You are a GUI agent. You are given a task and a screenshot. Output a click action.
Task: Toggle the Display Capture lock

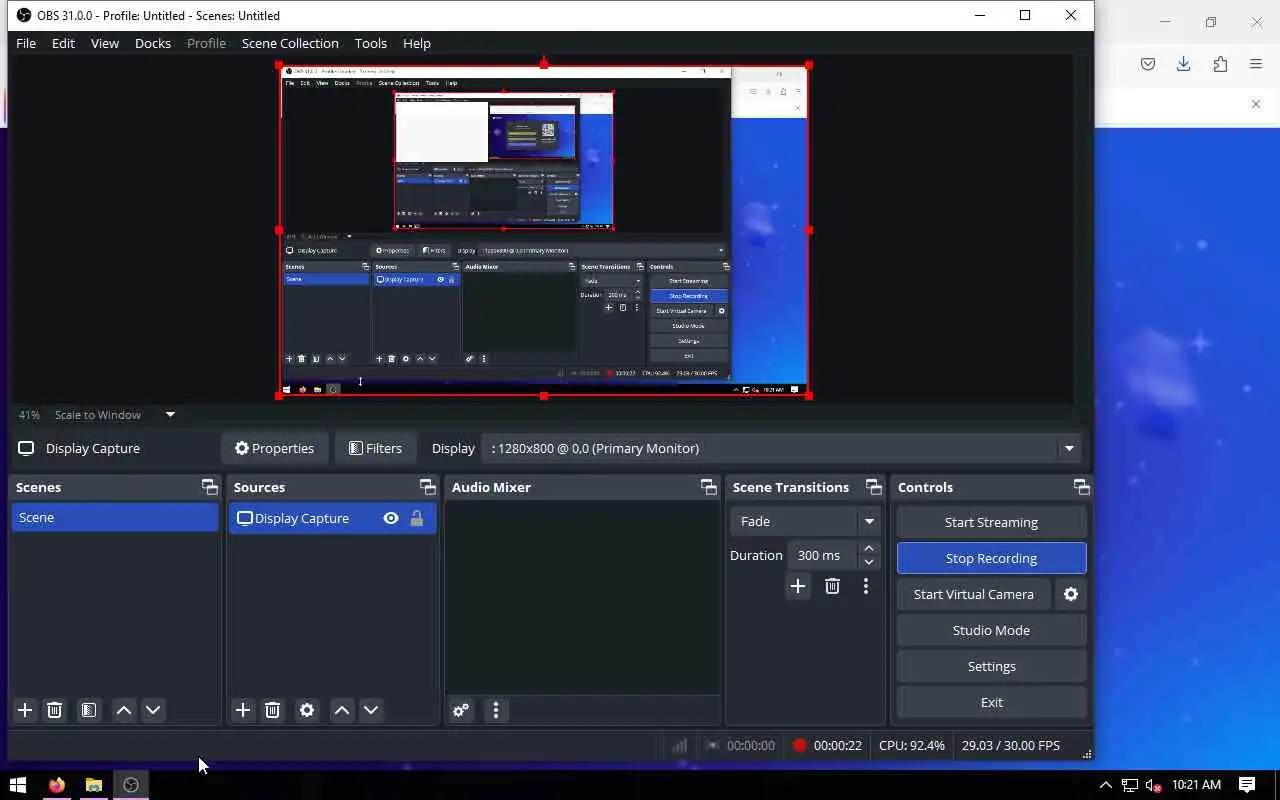pyautogui.click(x=417, y=518)
